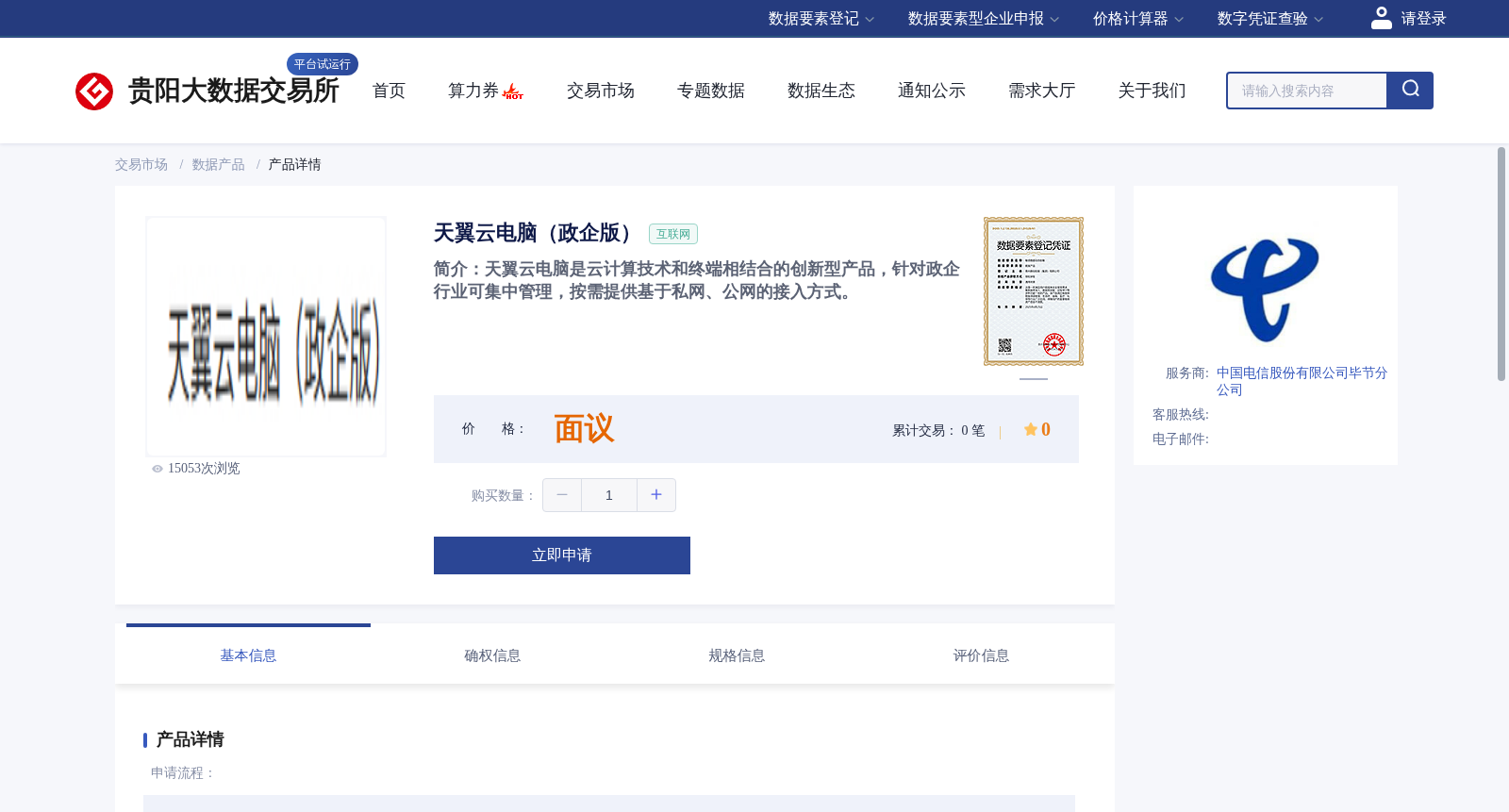Click 数据产品 breadcrumb link
Viewport: 1509px width, 812px height.
[x=218, y=165]
